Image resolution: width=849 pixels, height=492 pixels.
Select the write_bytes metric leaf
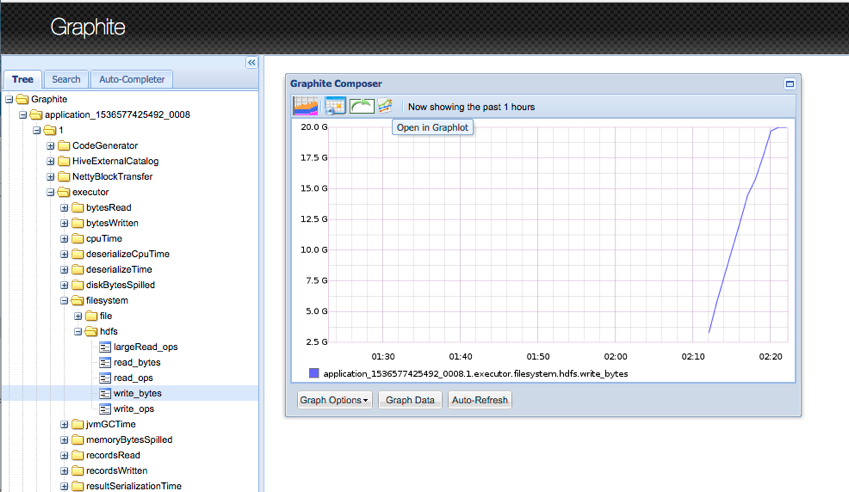pyautogui.click(x=137, y=393)
